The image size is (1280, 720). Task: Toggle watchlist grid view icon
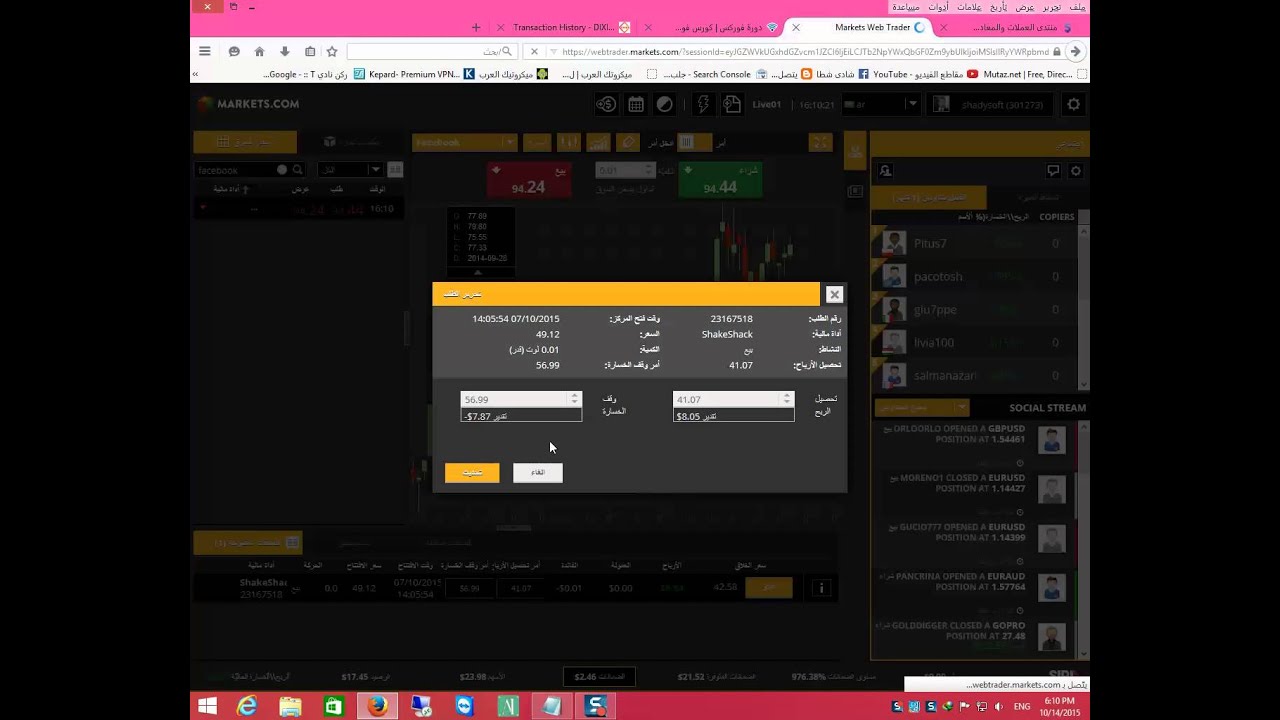(395, 170)
